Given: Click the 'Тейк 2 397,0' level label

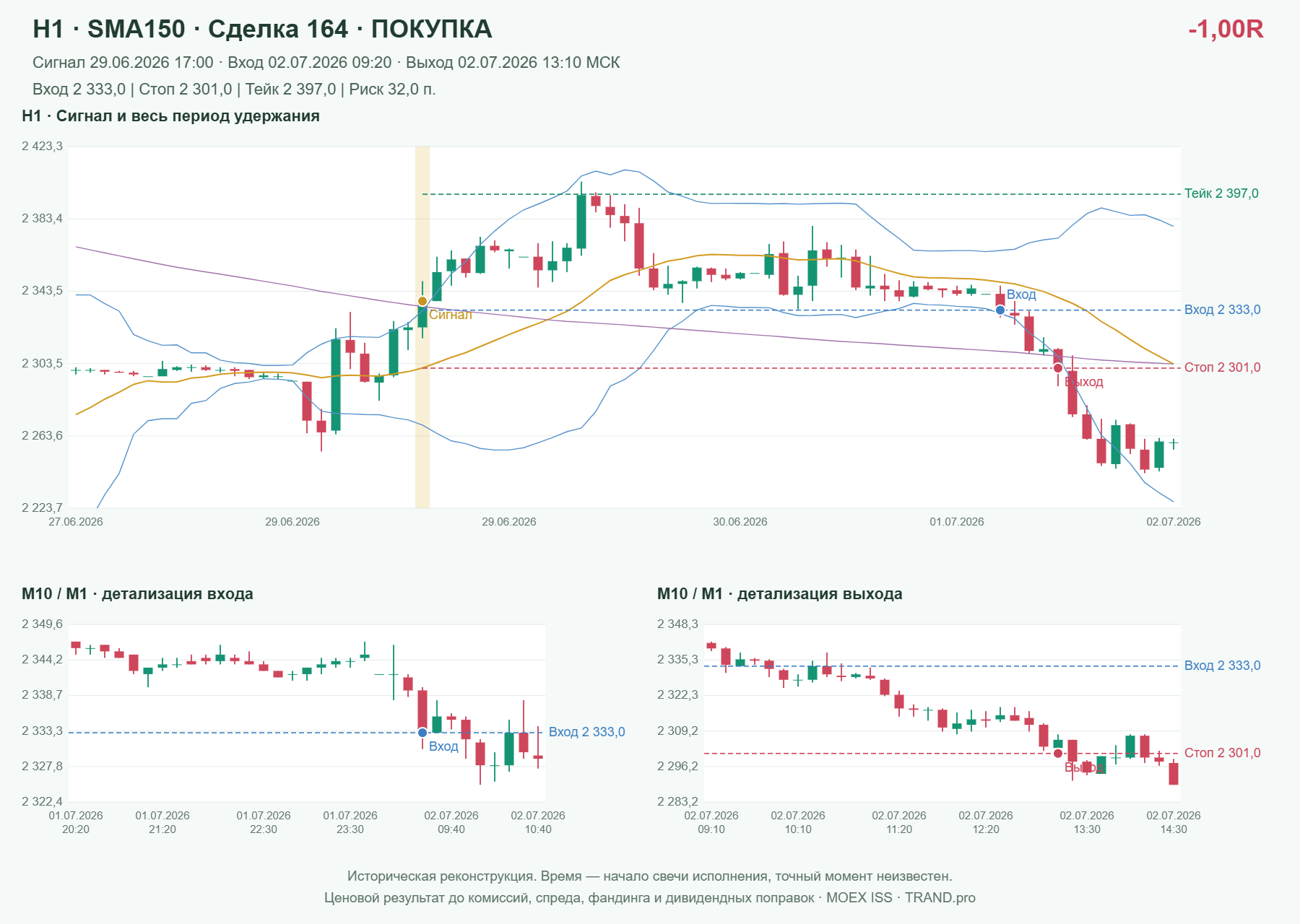Looking at the screenshot, I should coord(1221,193).
